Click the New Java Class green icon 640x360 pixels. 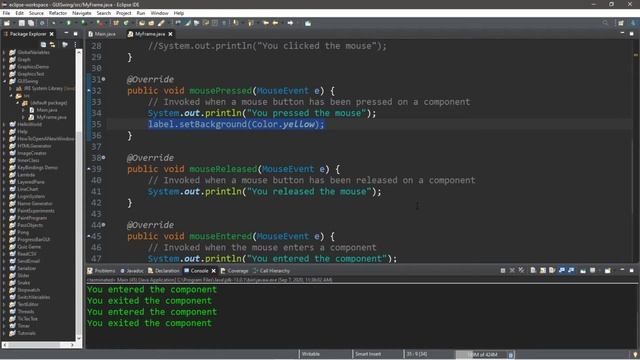tap(126, 23)
